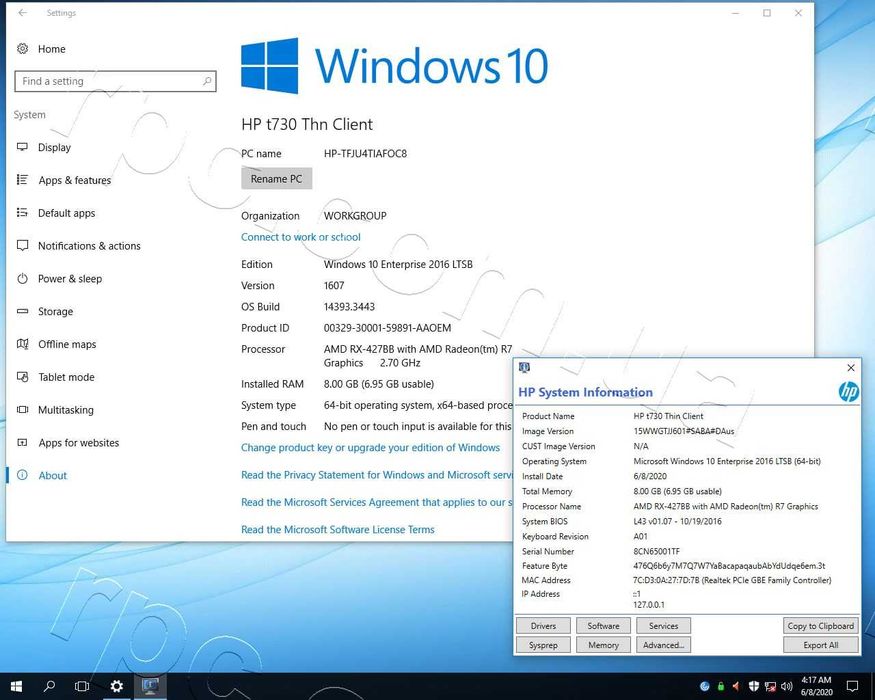Open the taskbar clock 4:17 AM

pyautogui.click(x=816, y=686)
